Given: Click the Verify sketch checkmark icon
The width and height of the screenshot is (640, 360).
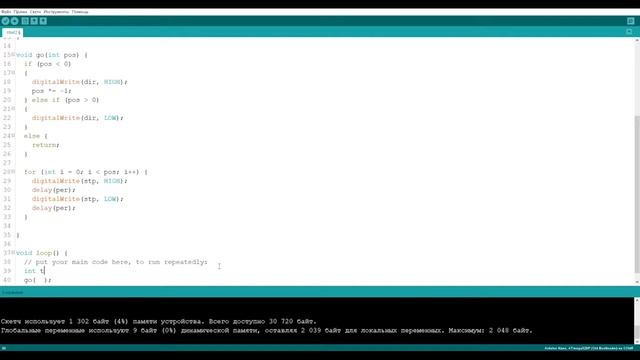Looking at the screenshot, I should [x=5, y=21].
